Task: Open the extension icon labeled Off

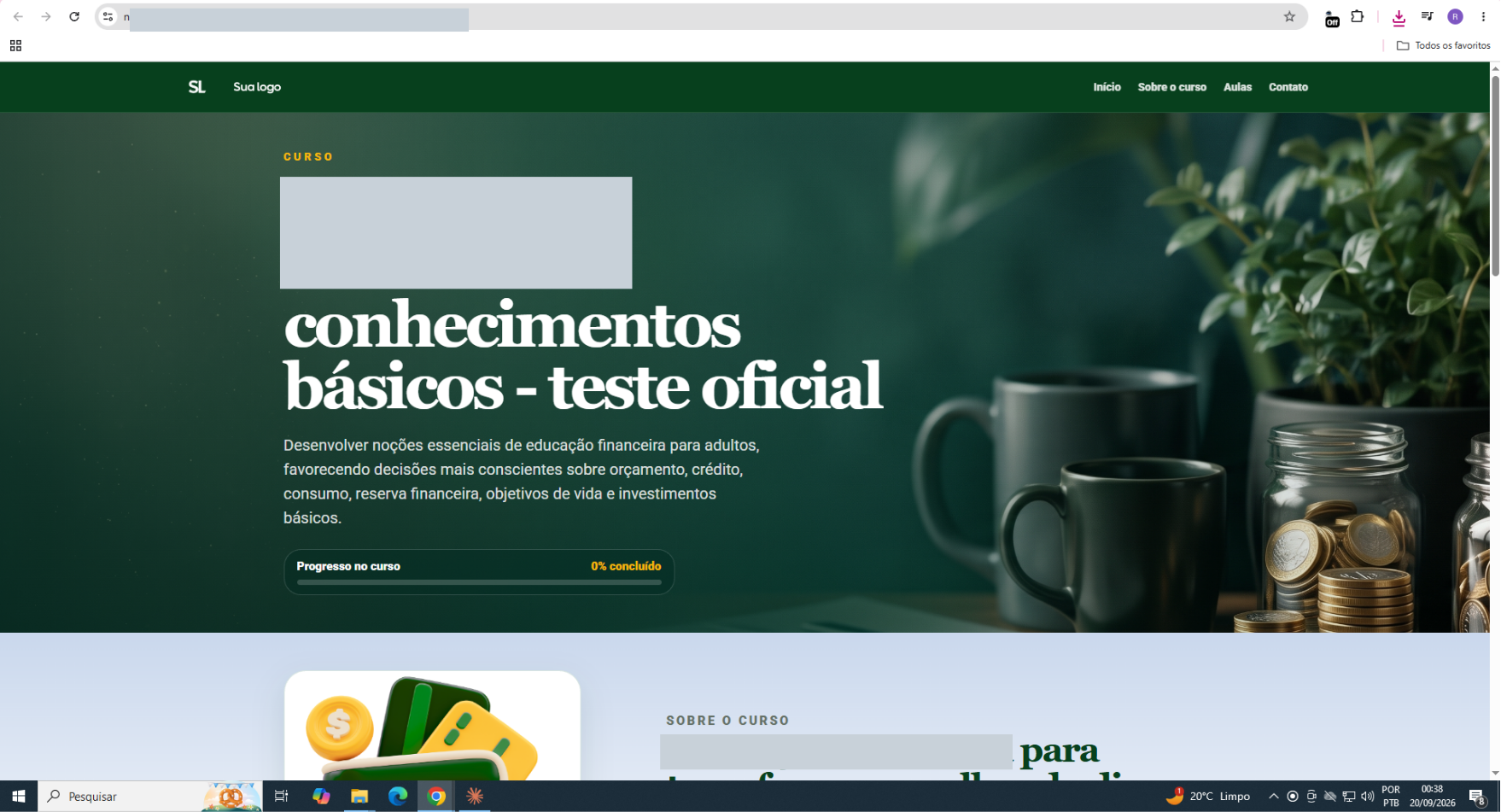Action: click(x=1331, y=18)
